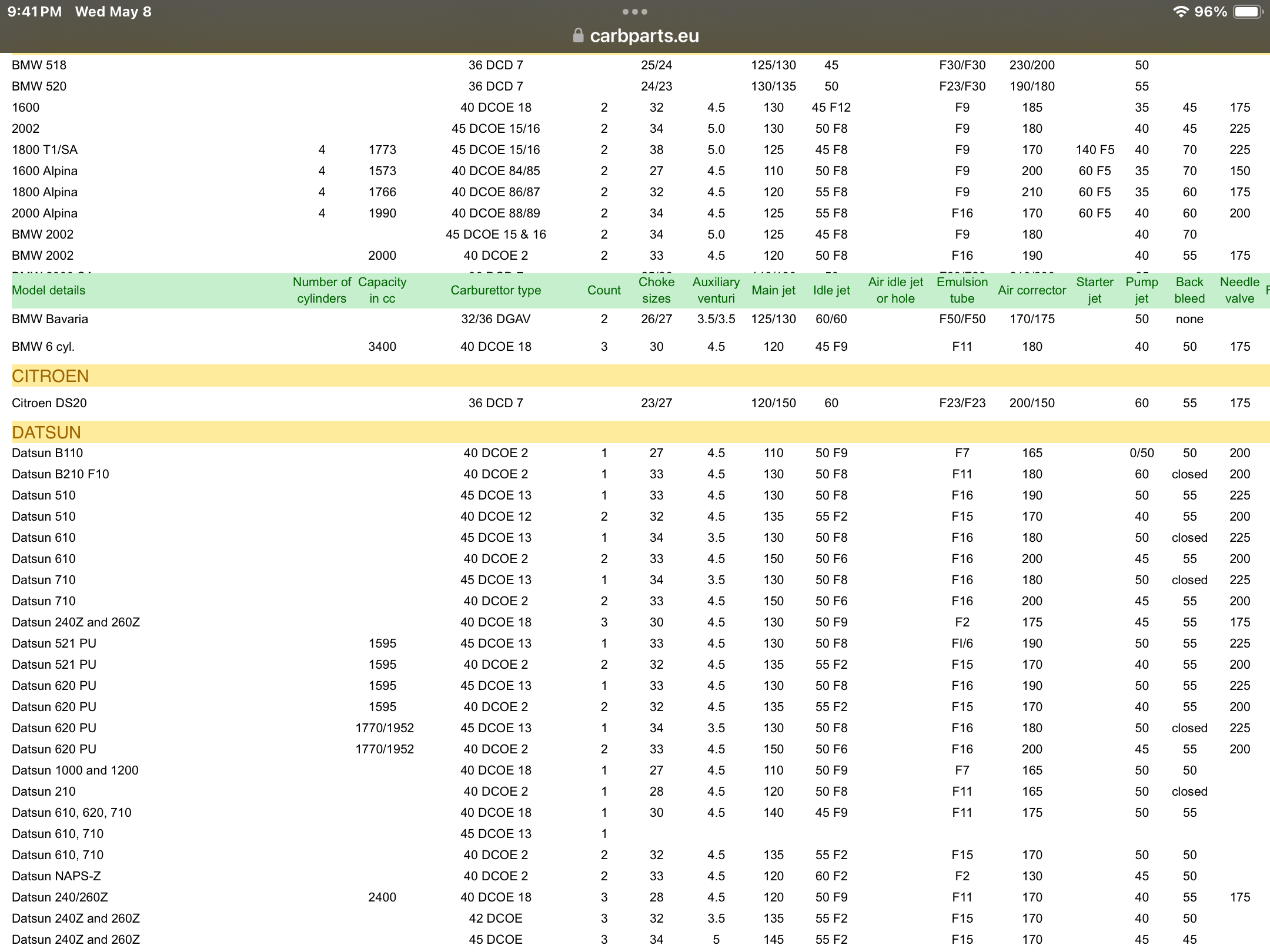
Task: Tap the Carburettor type column header
Action: pyautogui.click(x=496, y=290)
